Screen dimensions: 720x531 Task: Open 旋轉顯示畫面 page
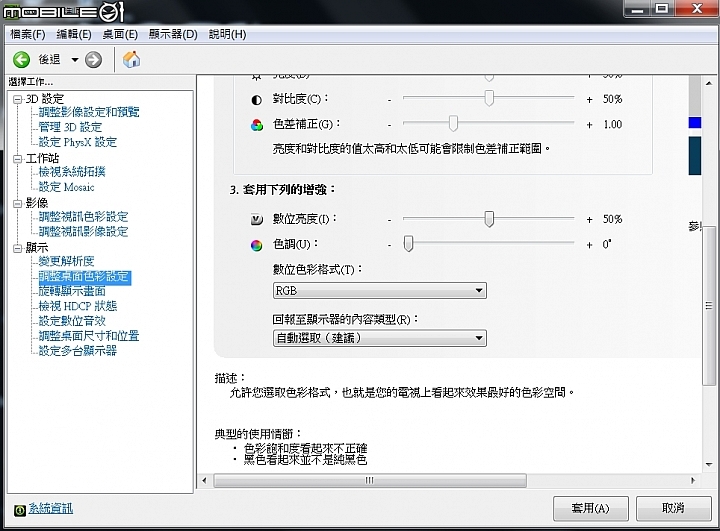pos(72,291)
